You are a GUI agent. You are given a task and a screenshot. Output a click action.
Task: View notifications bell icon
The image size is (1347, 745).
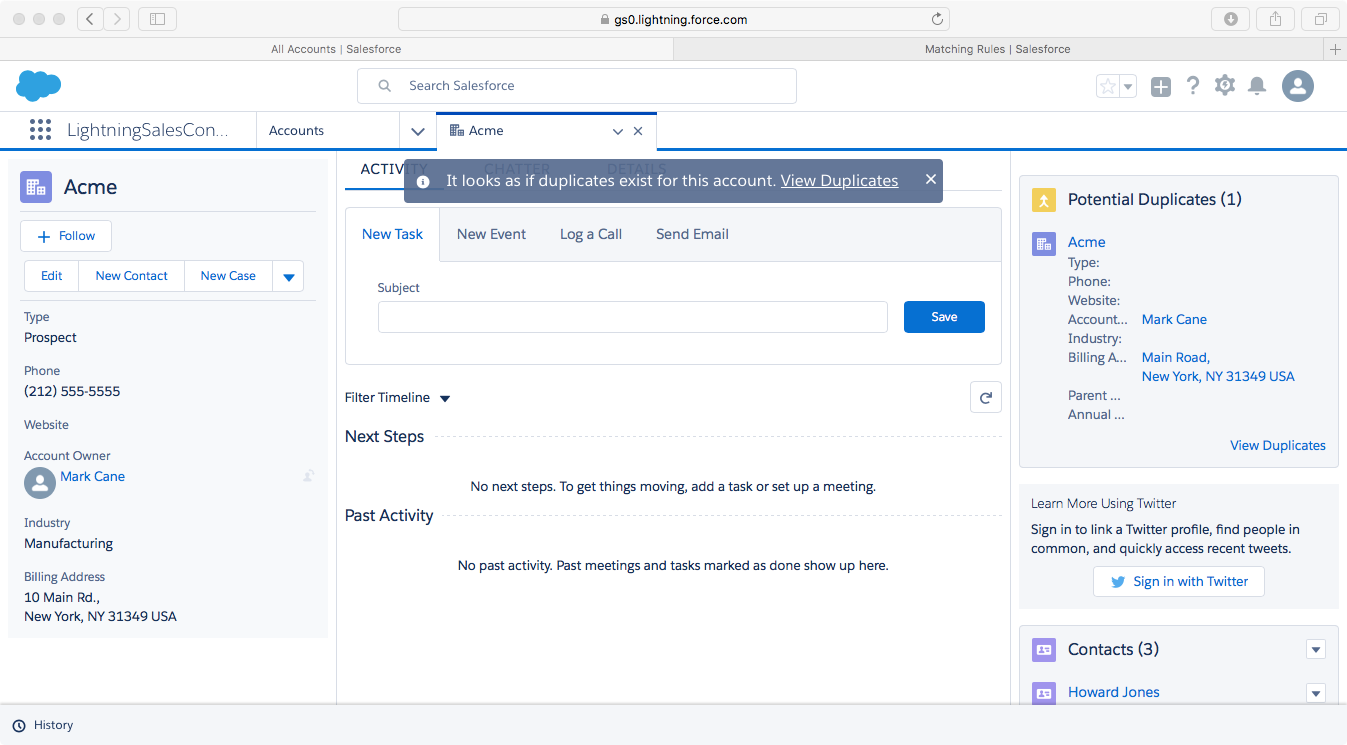[1257, 86]
